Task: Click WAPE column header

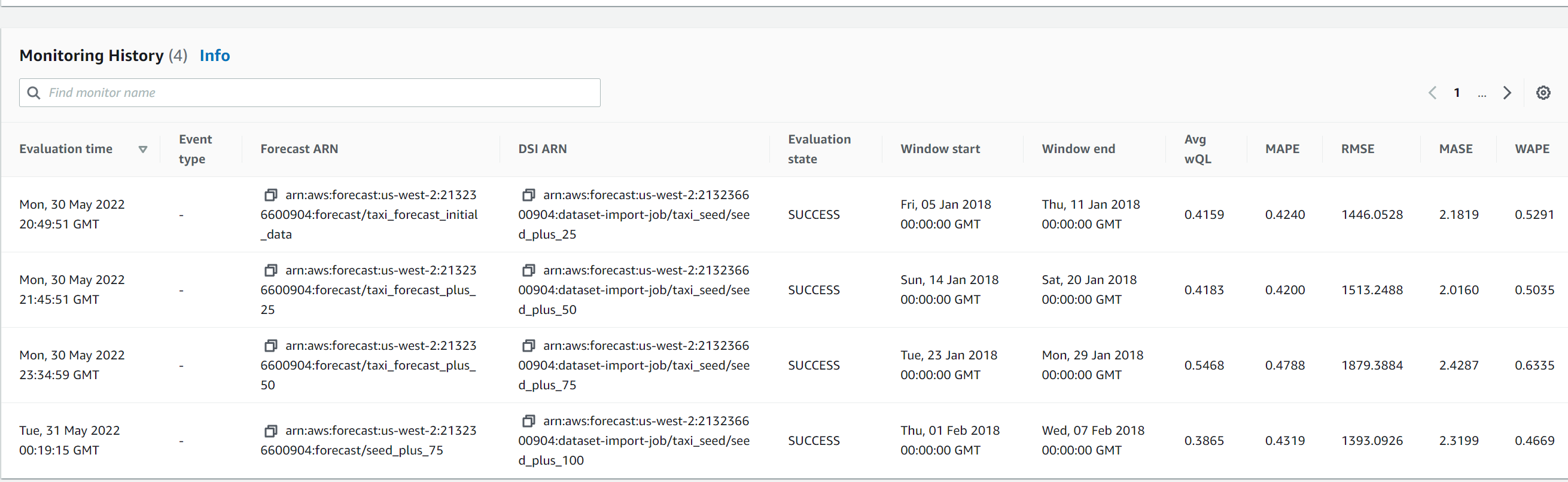Action: pos(1532,149)
